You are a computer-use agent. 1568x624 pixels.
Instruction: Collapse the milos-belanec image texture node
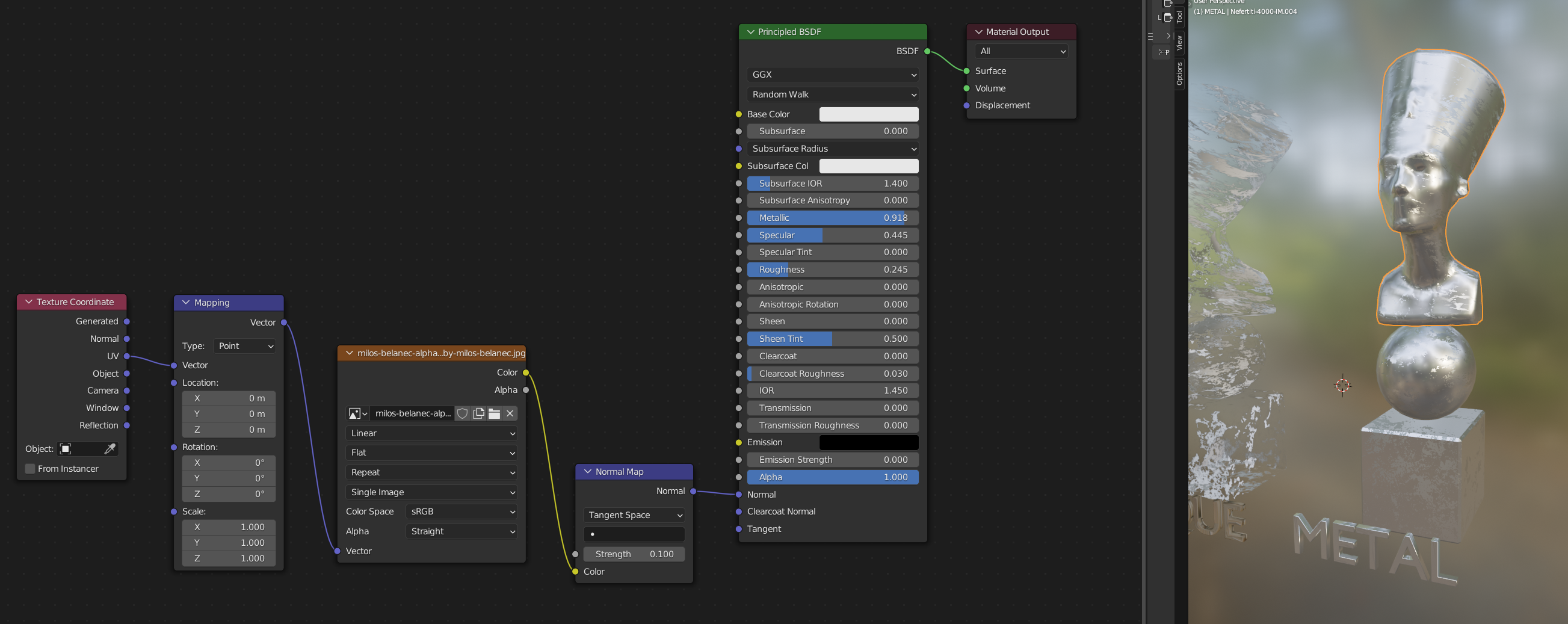click(350, 353)
